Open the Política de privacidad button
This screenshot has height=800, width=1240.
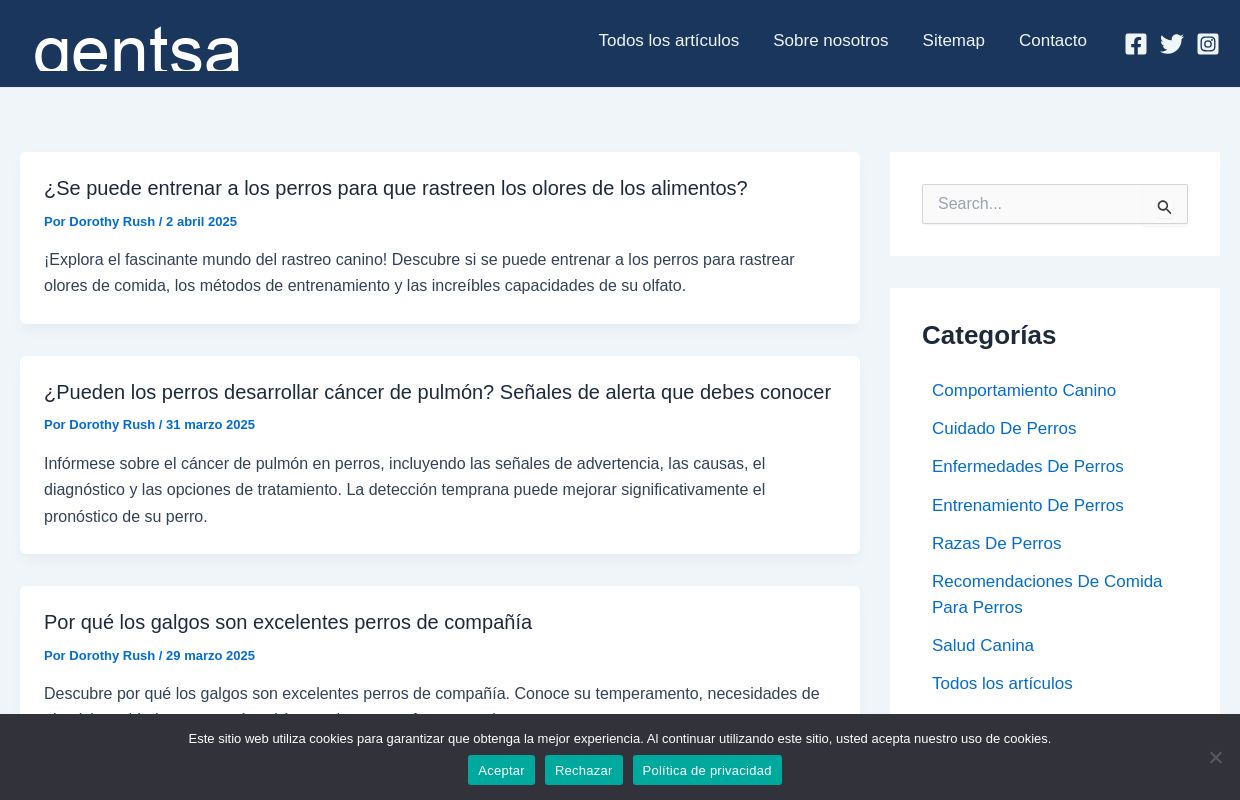pos(707,770)
